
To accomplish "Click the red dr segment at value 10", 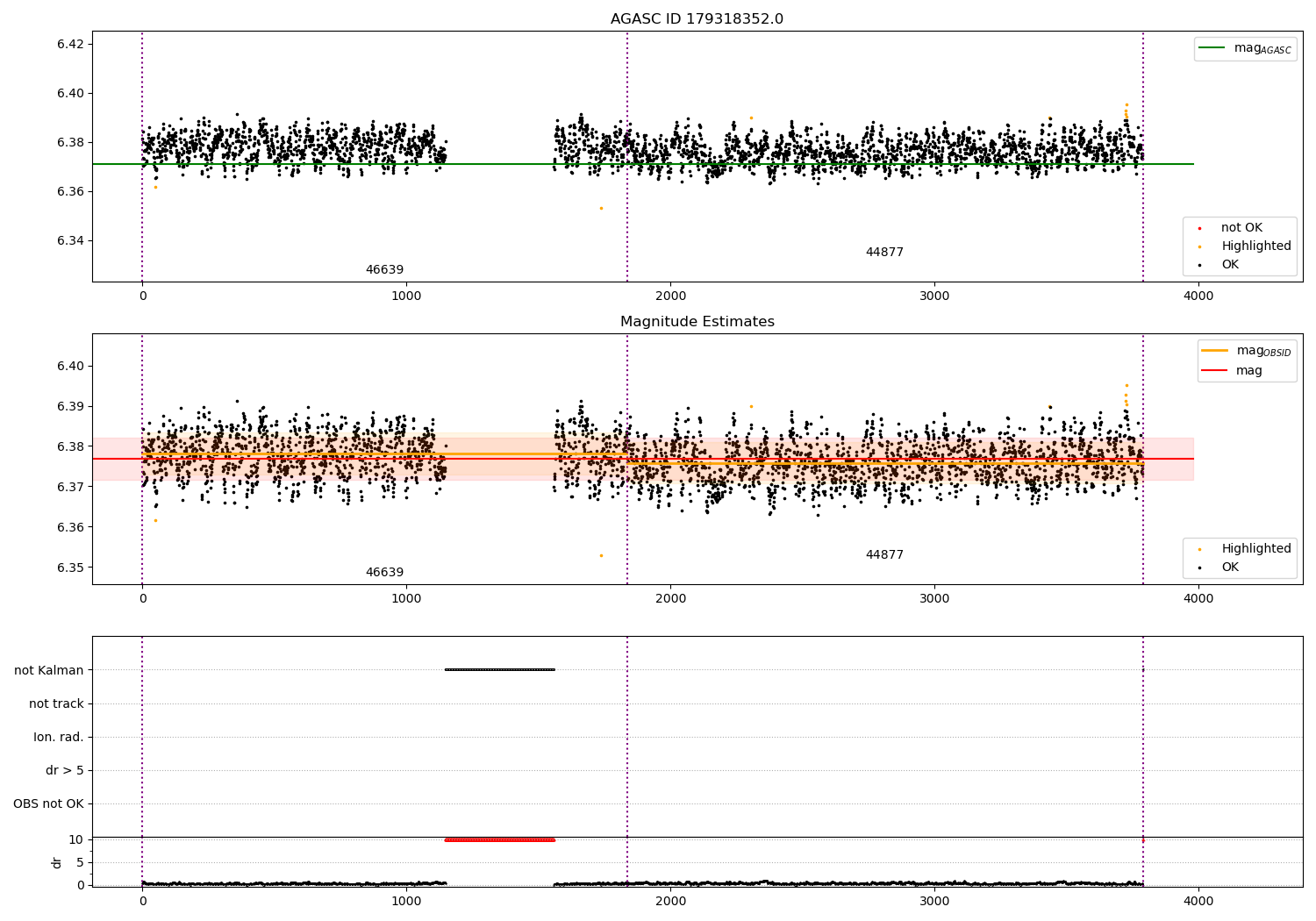I will [500, 839].
